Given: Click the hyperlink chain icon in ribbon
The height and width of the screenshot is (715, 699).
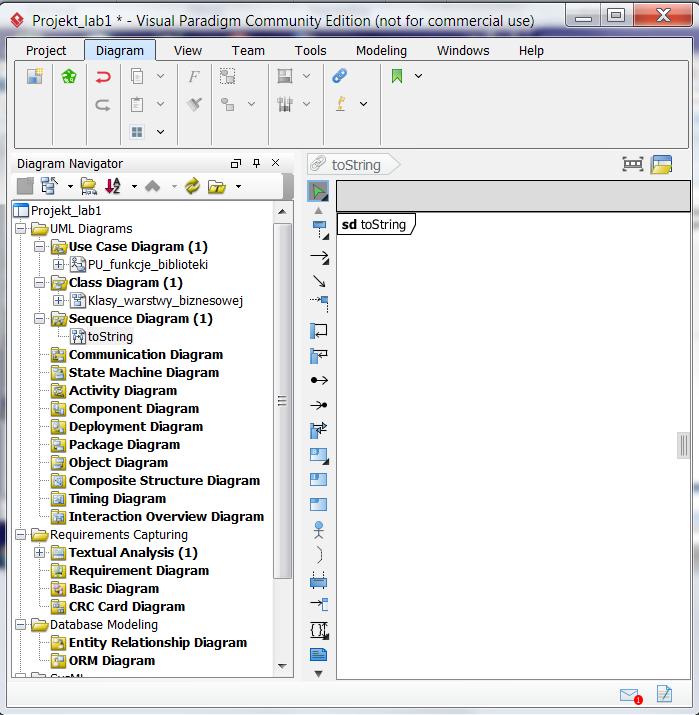Looking at the screenshot, I should (x=340, y=76).
